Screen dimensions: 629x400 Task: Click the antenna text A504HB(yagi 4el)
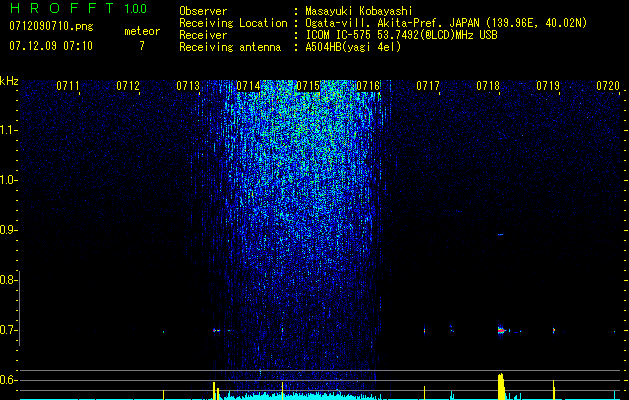[353, 47]
